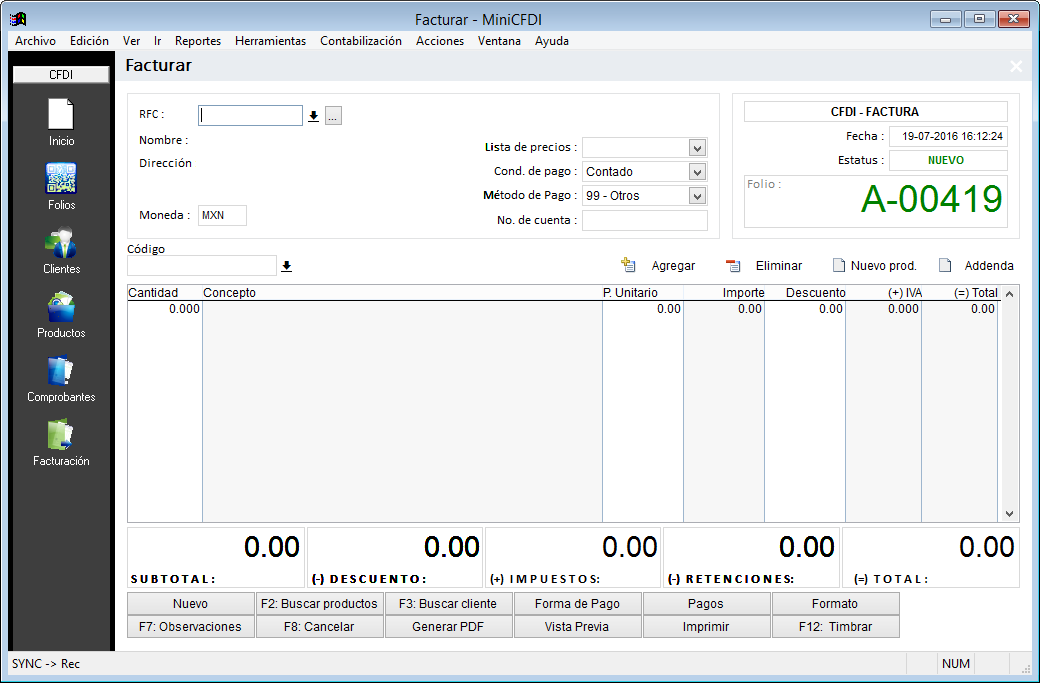Expand the Método de Pago dropdown
Viewport: 1040px width, 683px height.
pos(696,196)
